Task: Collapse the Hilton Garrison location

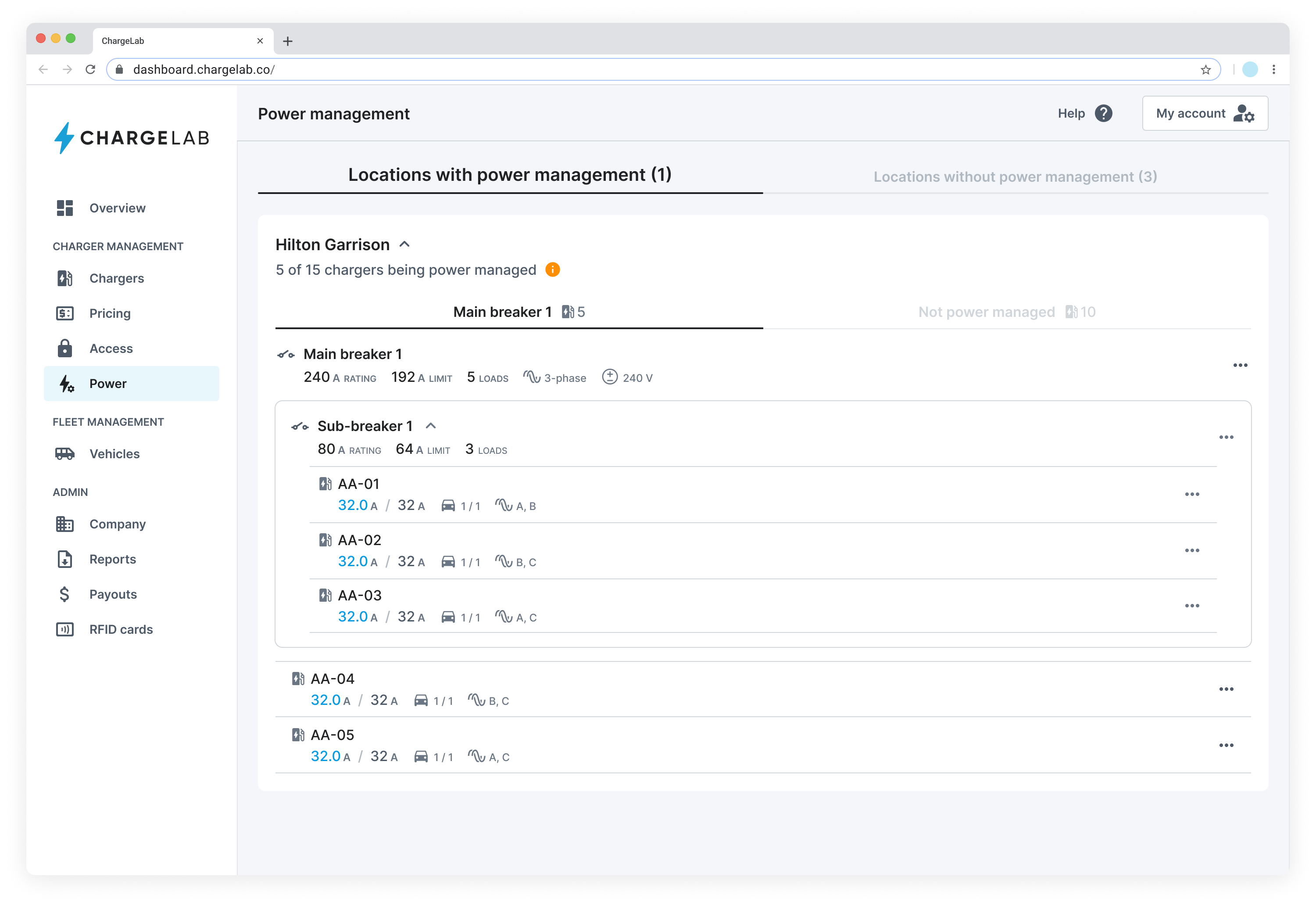Action: point(404,244)
